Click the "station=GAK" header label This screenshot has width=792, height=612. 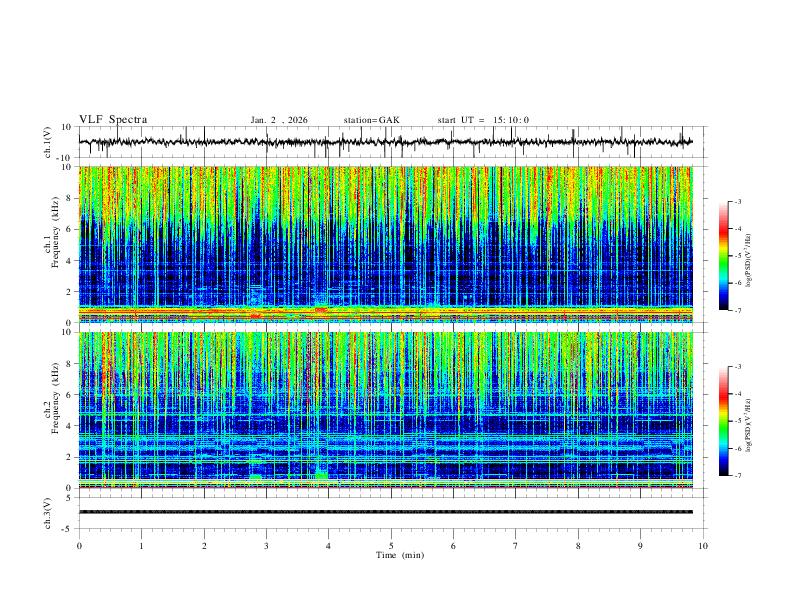(x=371, y=120)
